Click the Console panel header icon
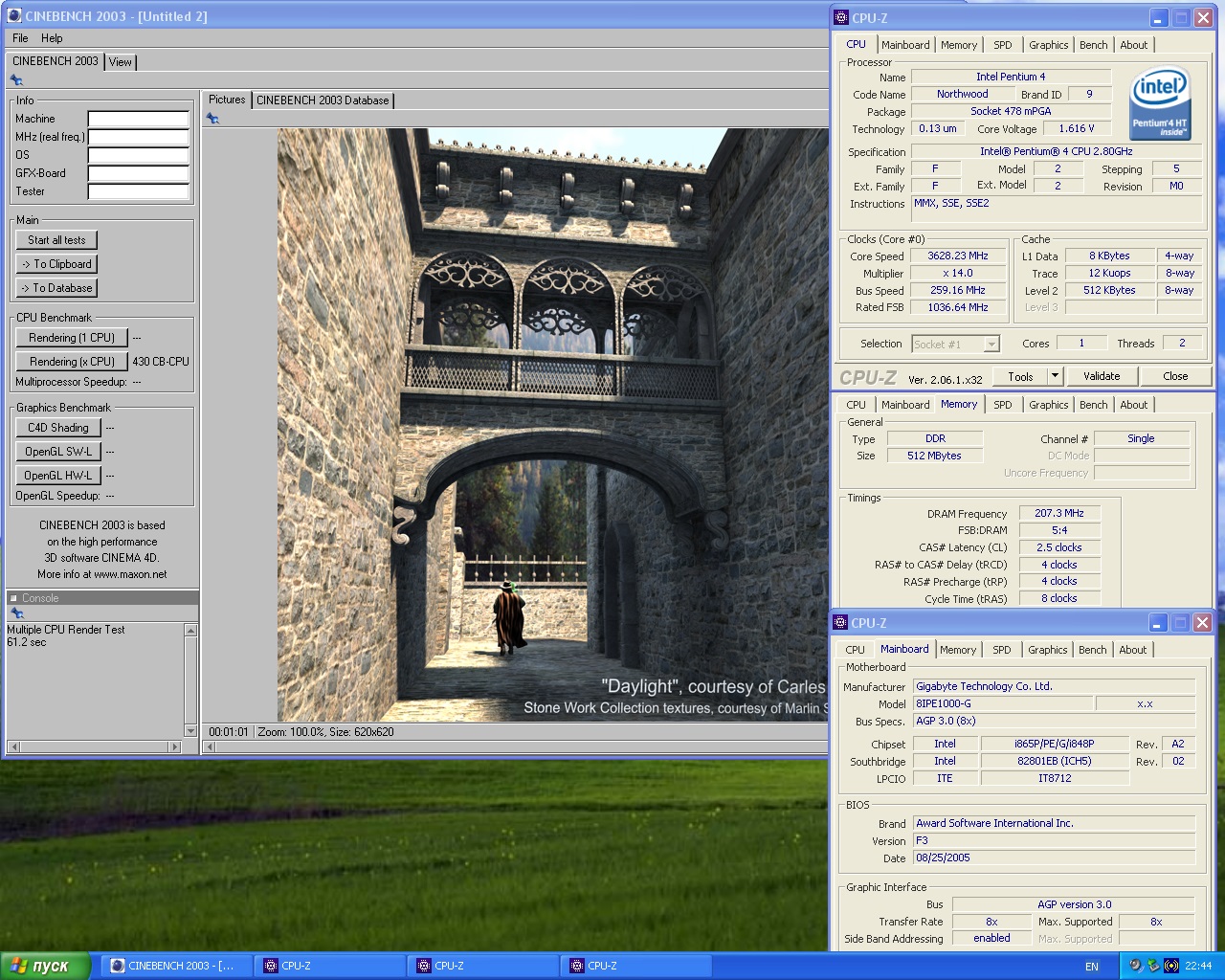 [13, 598]
